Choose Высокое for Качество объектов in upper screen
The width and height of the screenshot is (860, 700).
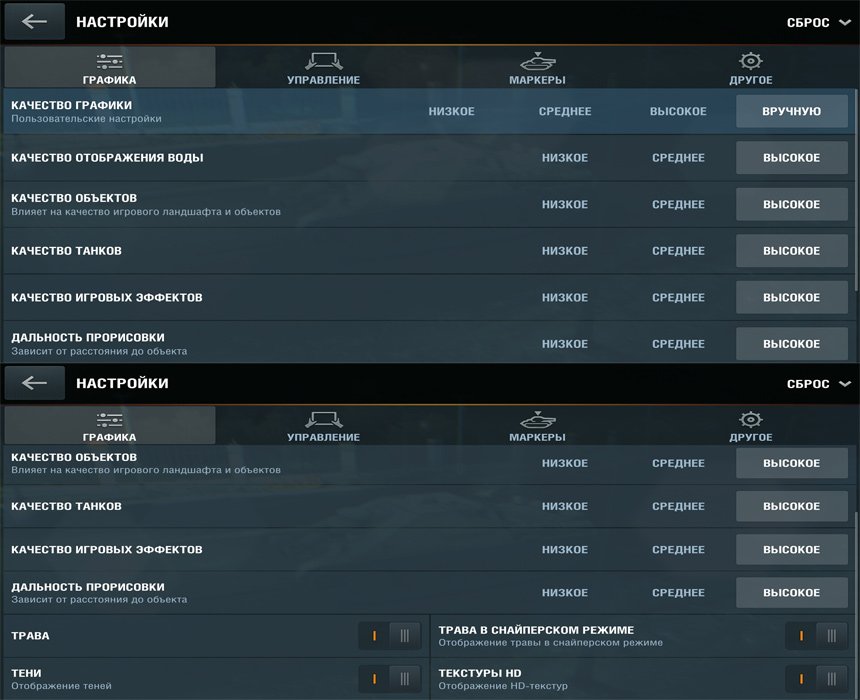791,205
